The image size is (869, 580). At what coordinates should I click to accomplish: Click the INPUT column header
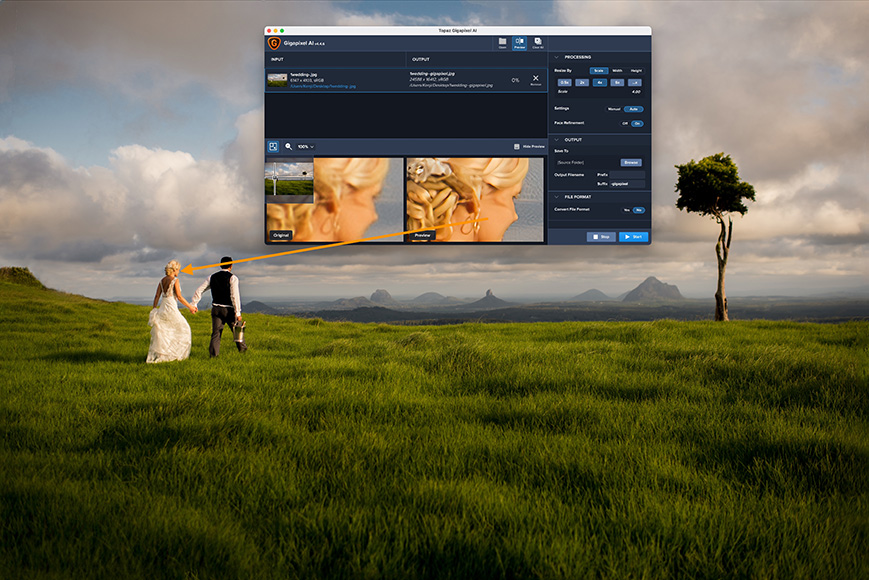pos(277,59)
